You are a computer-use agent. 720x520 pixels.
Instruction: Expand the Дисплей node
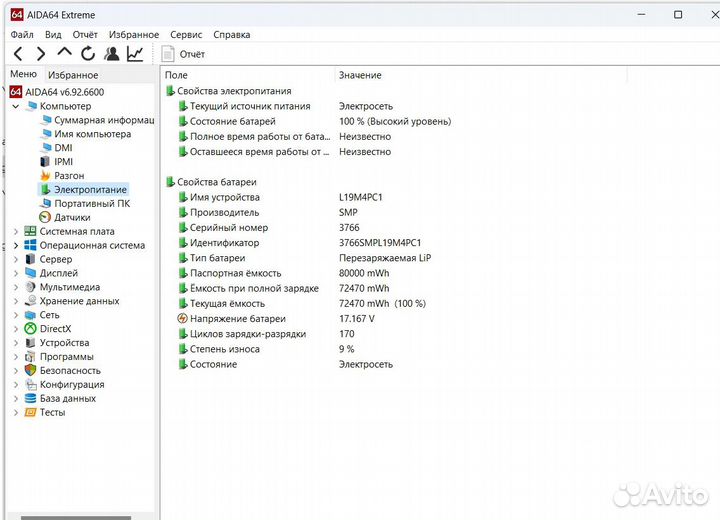pos(16,273)
